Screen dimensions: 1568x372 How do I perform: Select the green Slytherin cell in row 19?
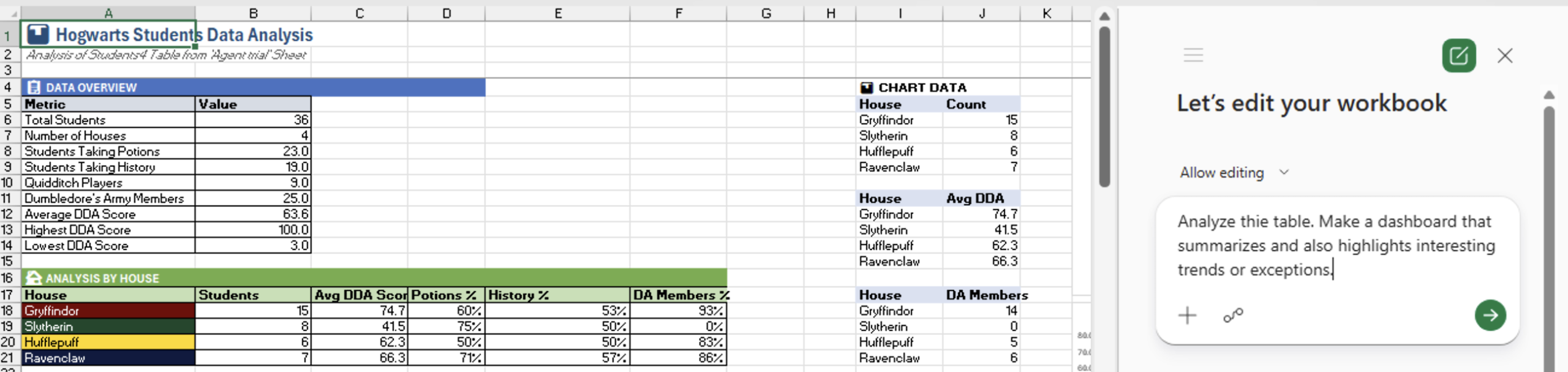click(x=108, y=327)
